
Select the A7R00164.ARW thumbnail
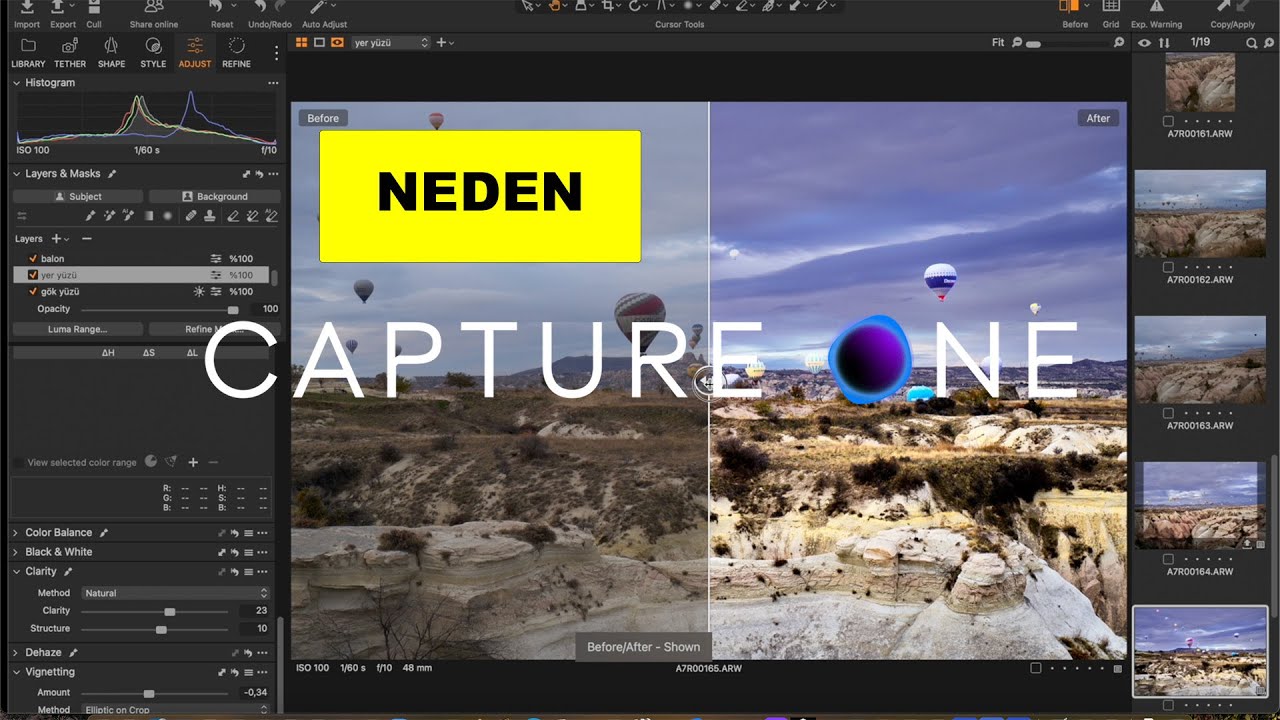(1200, 506)
